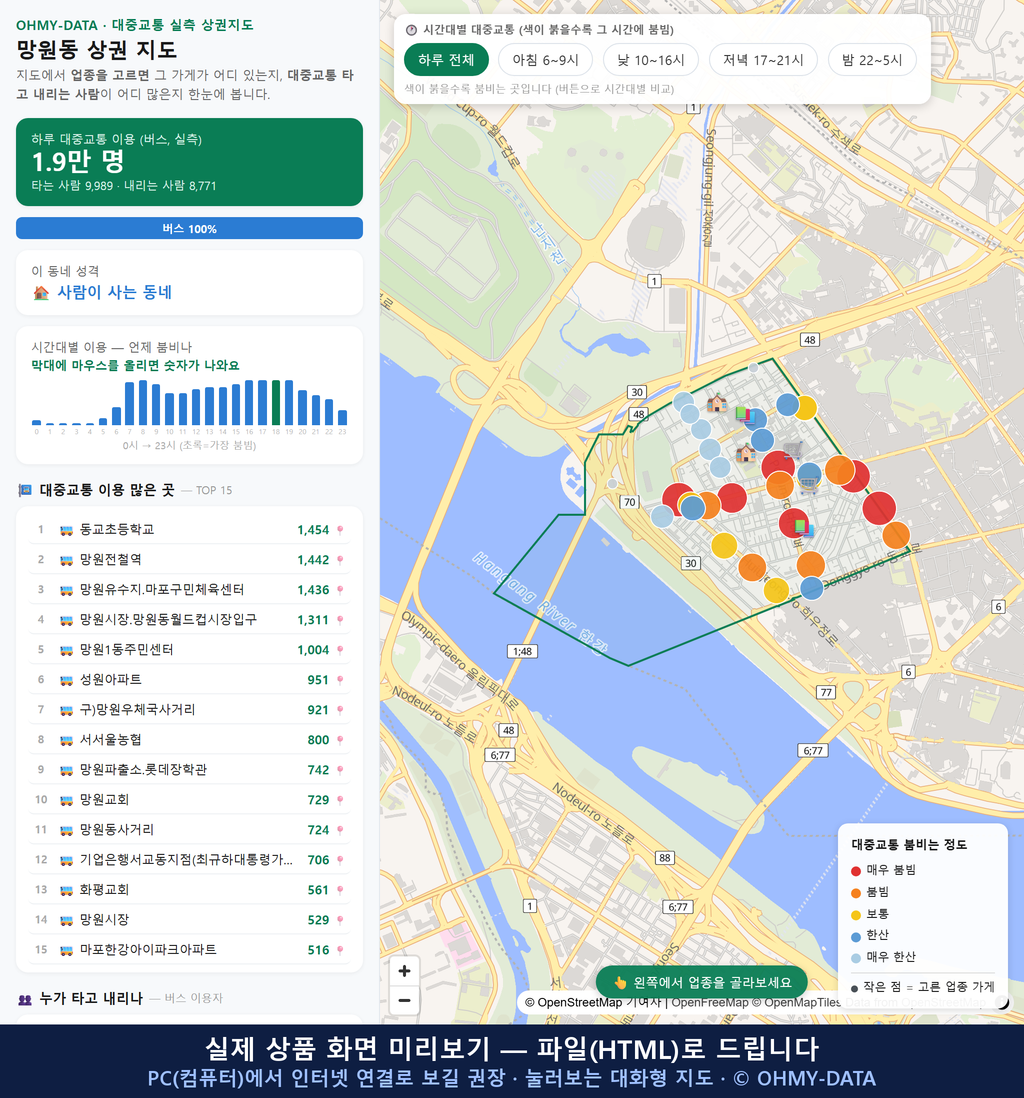Click the pin icon in 서서울농협 row
Screen dimensions: 1024x1098
point(340,740)
